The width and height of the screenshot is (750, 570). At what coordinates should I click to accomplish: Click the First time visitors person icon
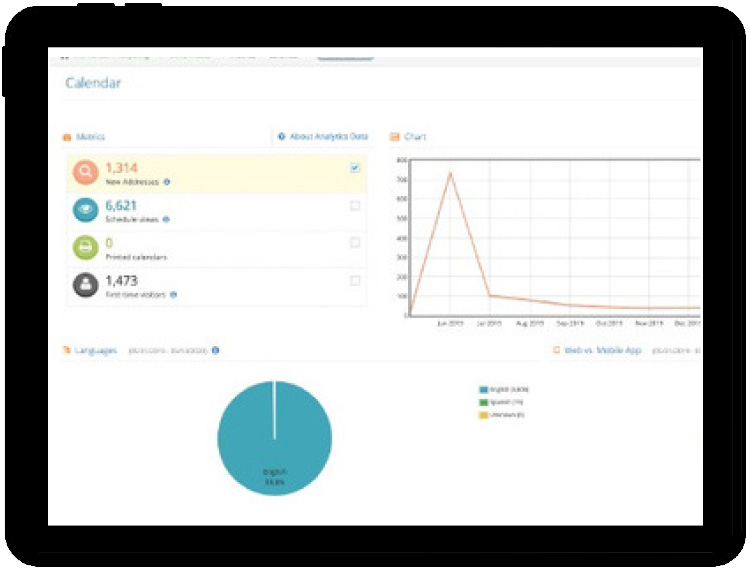tap(85, 284)
